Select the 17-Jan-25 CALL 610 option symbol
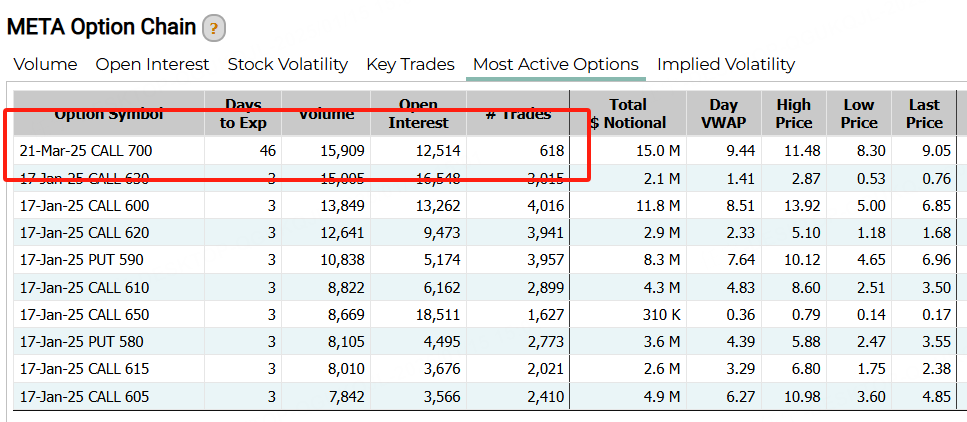 (84, 288)
